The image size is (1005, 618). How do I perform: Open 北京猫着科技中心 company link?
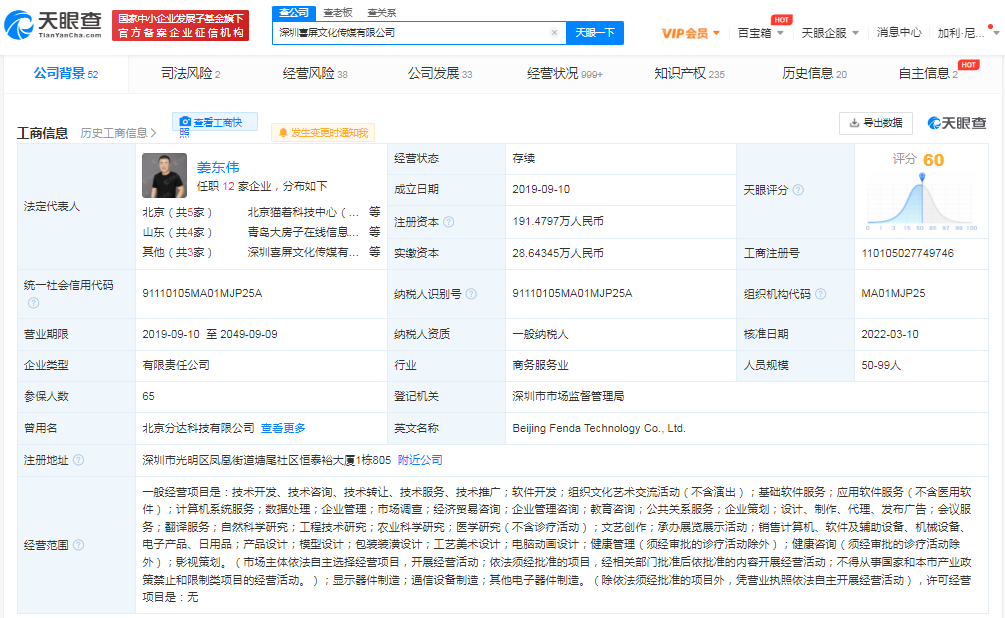pos(303,212)
